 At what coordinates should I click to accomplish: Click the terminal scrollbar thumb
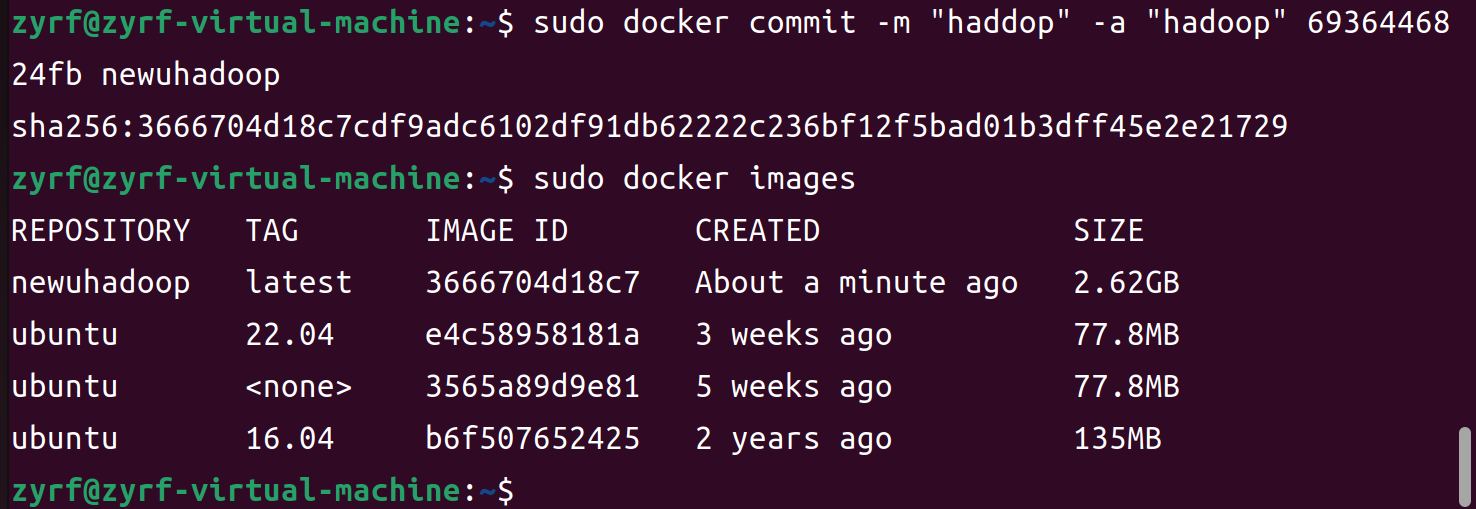1465,462
